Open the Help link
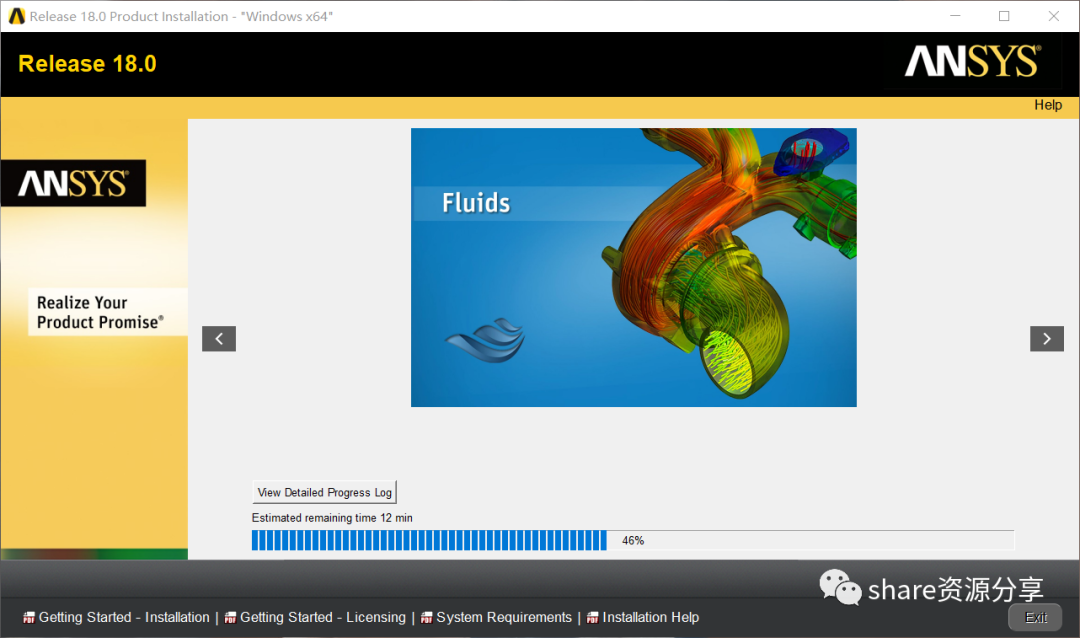Screen dimensions: 1080x638 click(1048, 105)
